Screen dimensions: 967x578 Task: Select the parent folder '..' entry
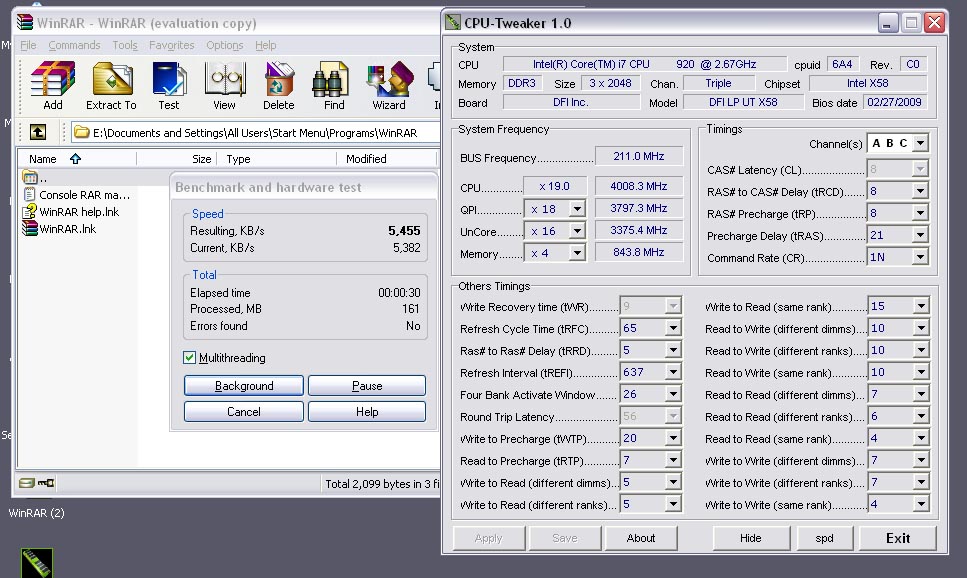[x=35, y=178]
